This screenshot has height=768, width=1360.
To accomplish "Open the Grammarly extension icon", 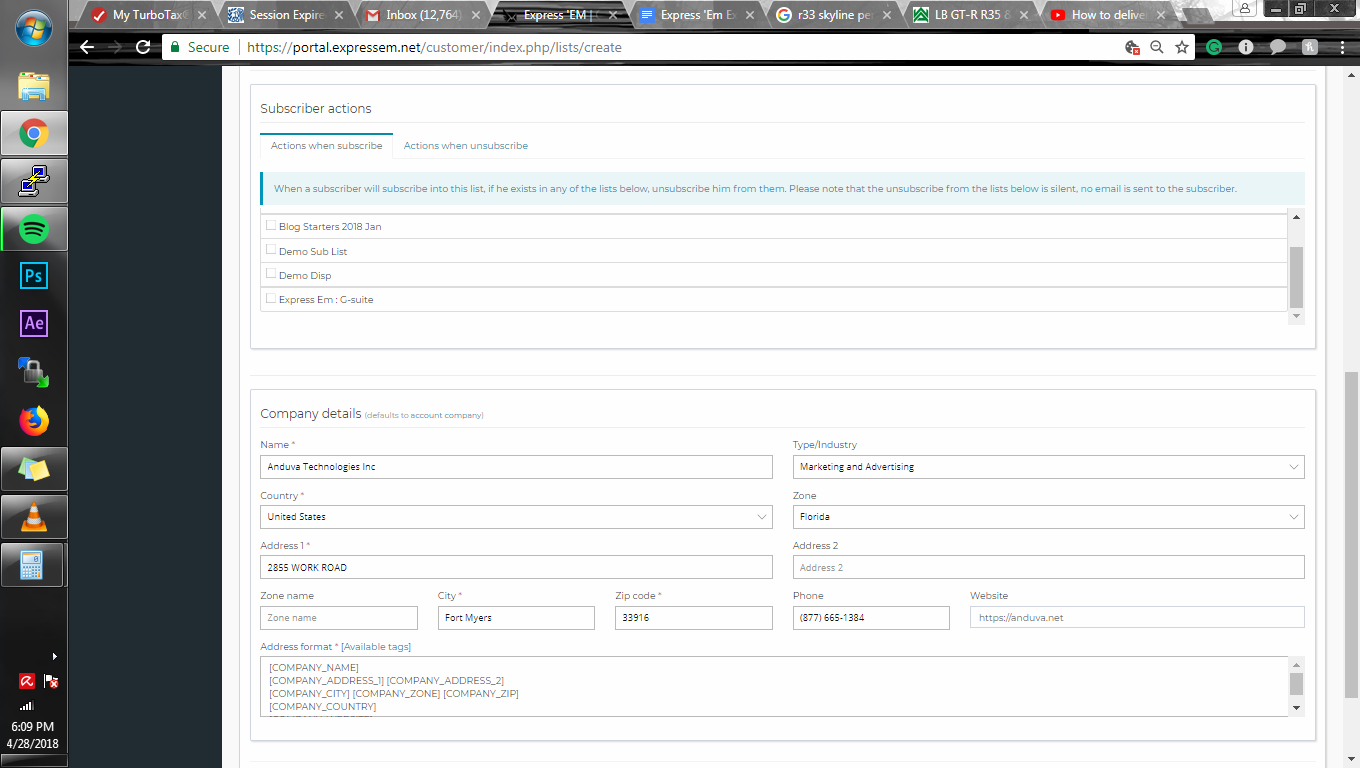I will [x=1214, y=47].
